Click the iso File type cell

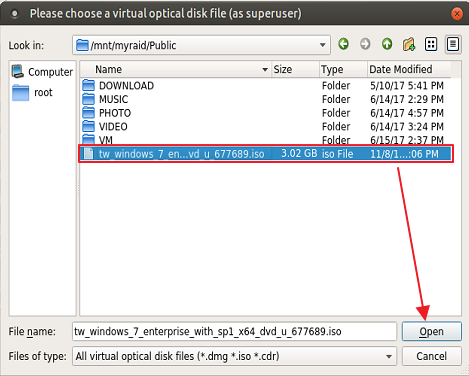pos(337,154)
